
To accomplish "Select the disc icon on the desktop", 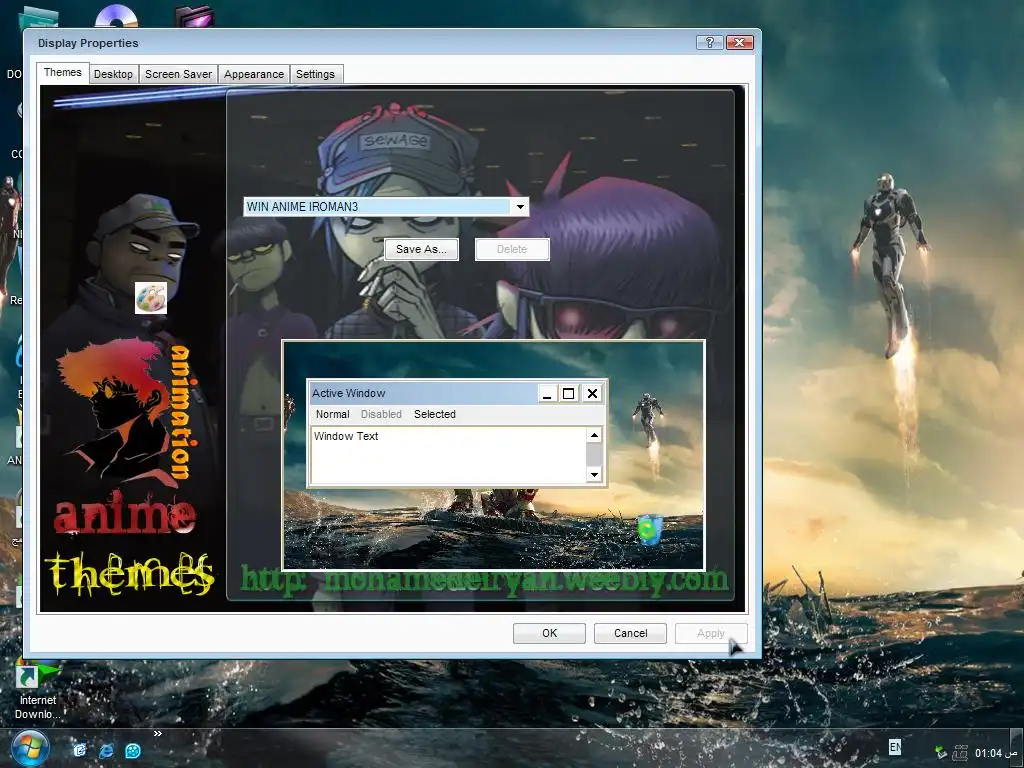I will coord(116,16).
